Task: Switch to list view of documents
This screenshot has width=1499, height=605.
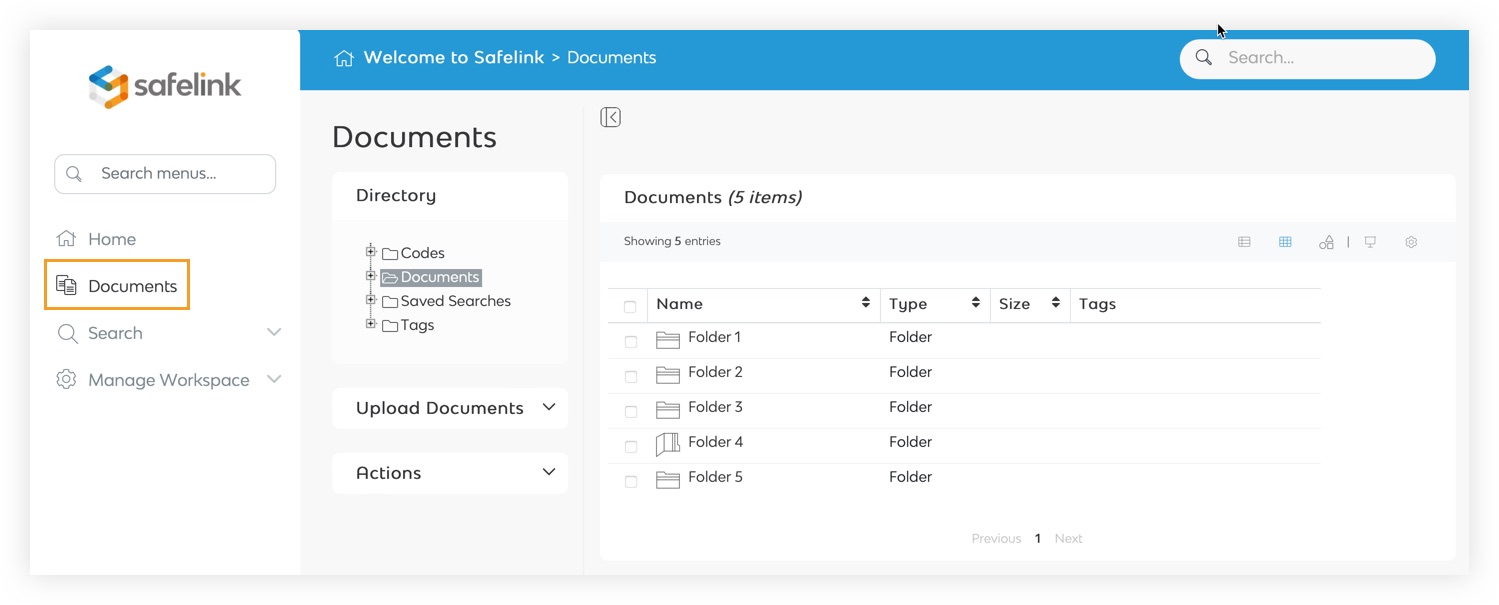Action: [1244, 241]
